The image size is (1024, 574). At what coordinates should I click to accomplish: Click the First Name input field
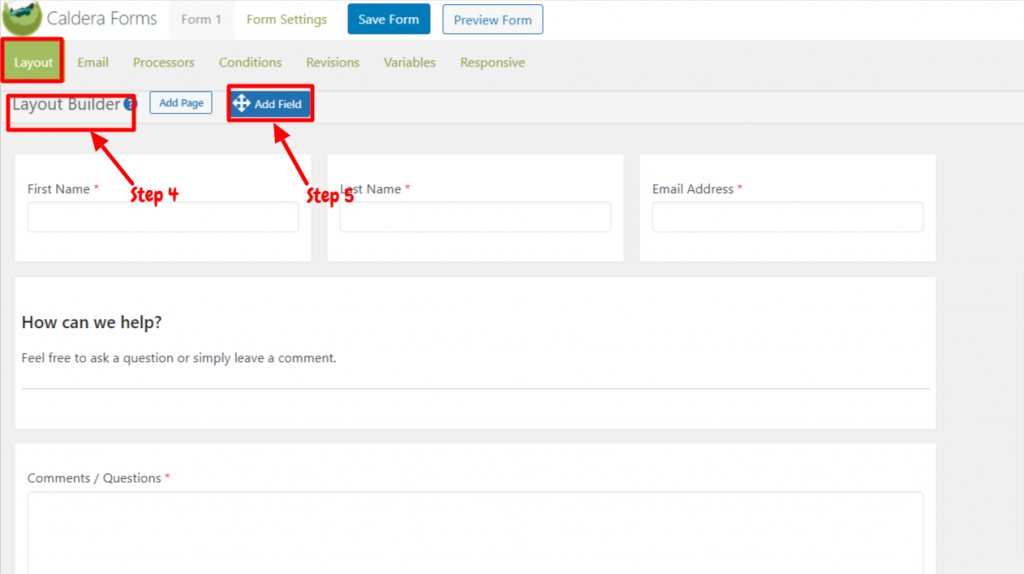(163, 217)
